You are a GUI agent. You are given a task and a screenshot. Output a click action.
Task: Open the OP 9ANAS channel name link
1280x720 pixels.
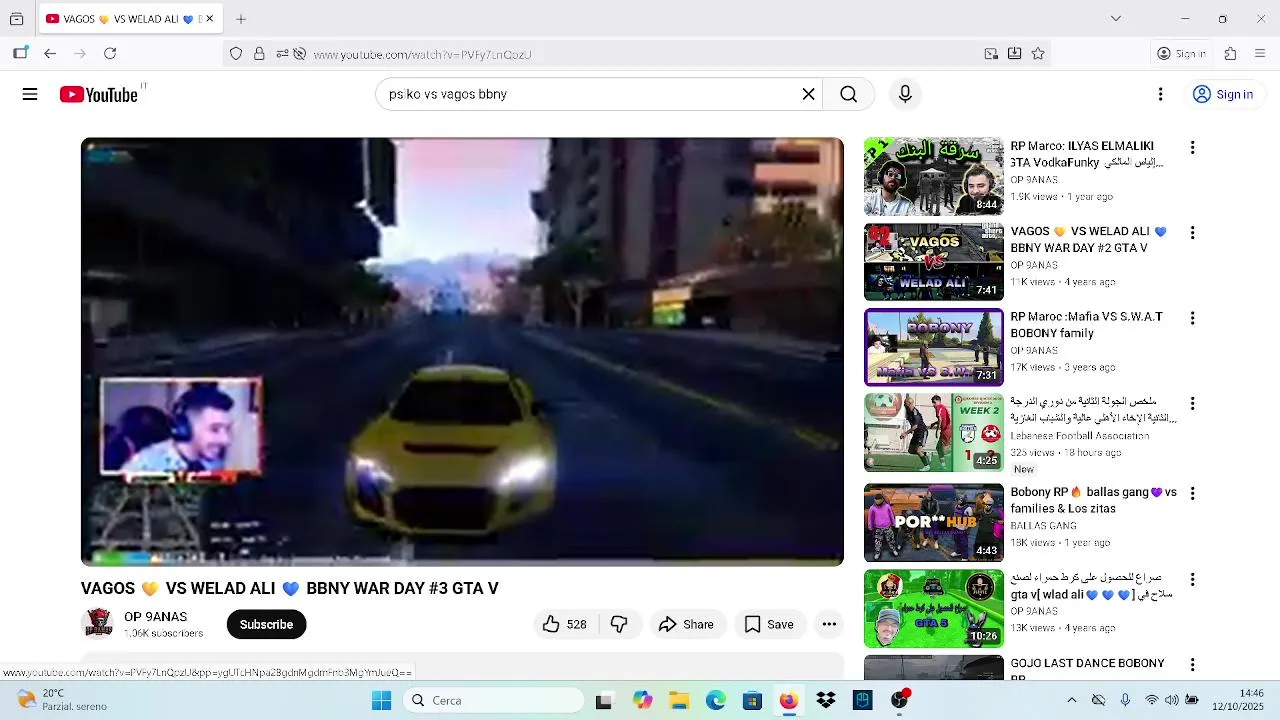coord(155,617)
